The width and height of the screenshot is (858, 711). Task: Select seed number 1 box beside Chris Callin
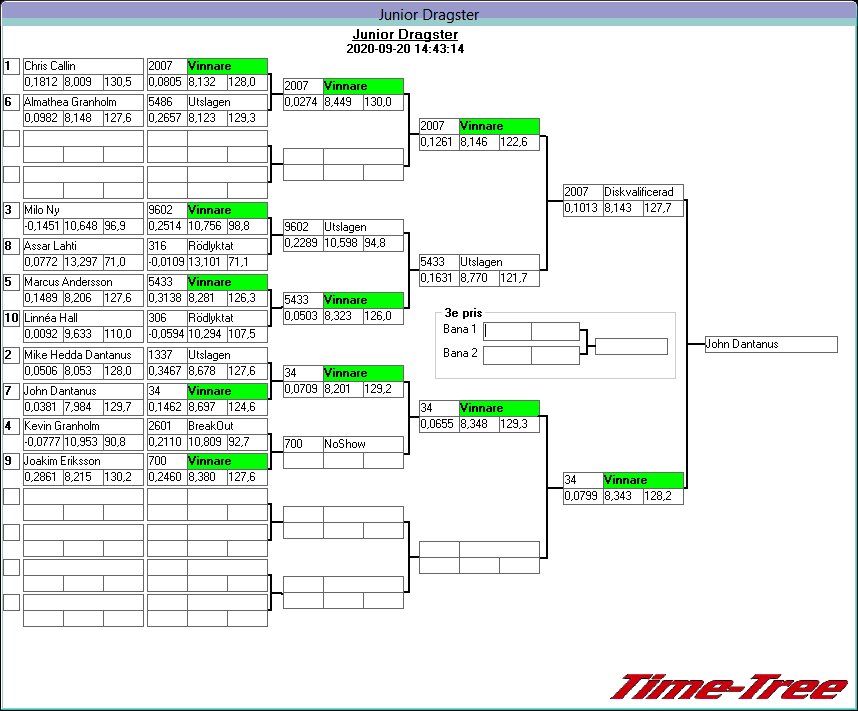pos(11,66)
